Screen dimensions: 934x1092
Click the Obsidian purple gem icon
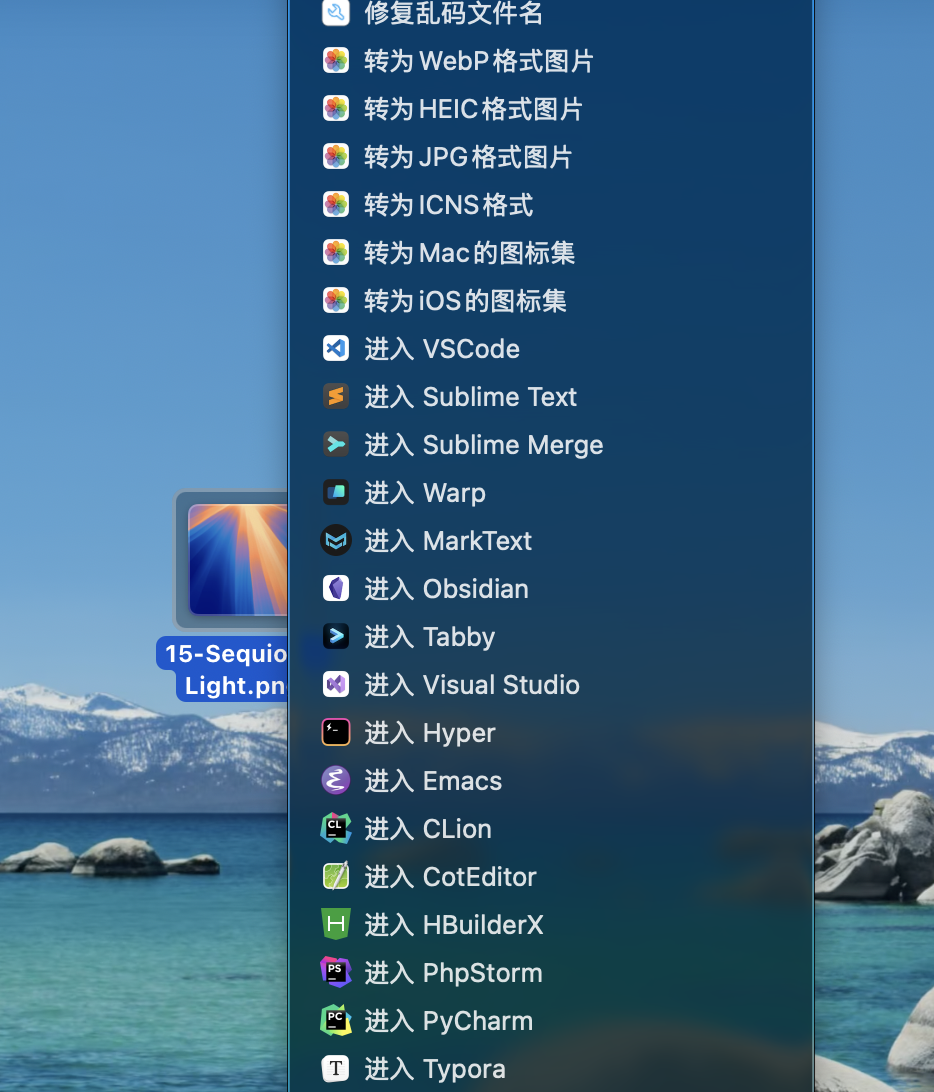coord(336,589)
